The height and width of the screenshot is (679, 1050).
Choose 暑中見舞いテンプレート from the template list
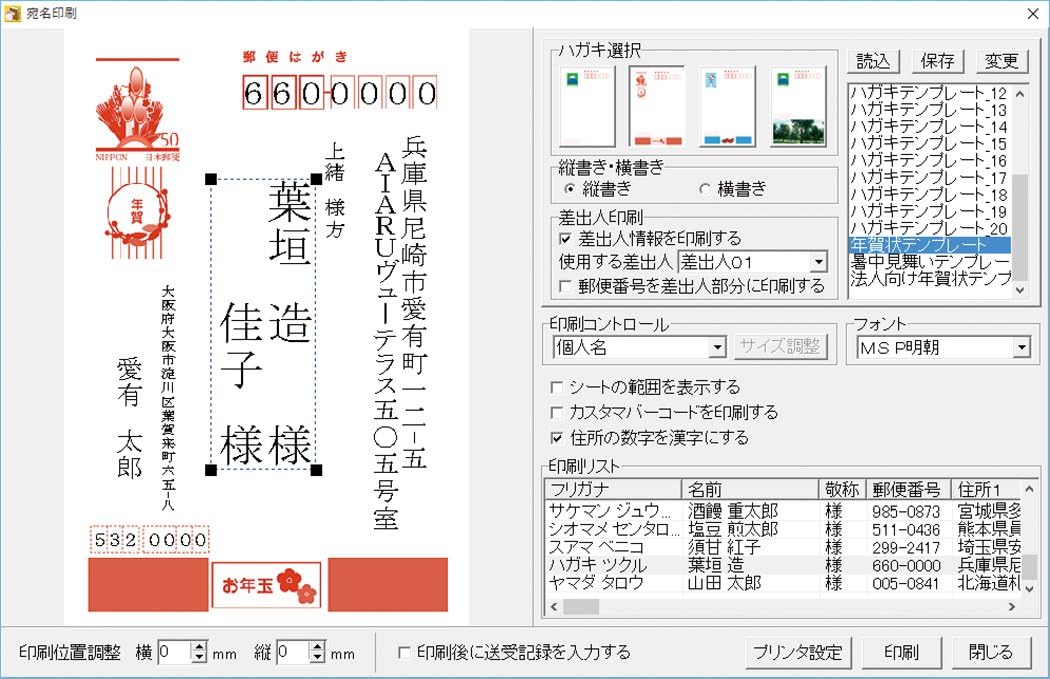[x=930, y=261]
